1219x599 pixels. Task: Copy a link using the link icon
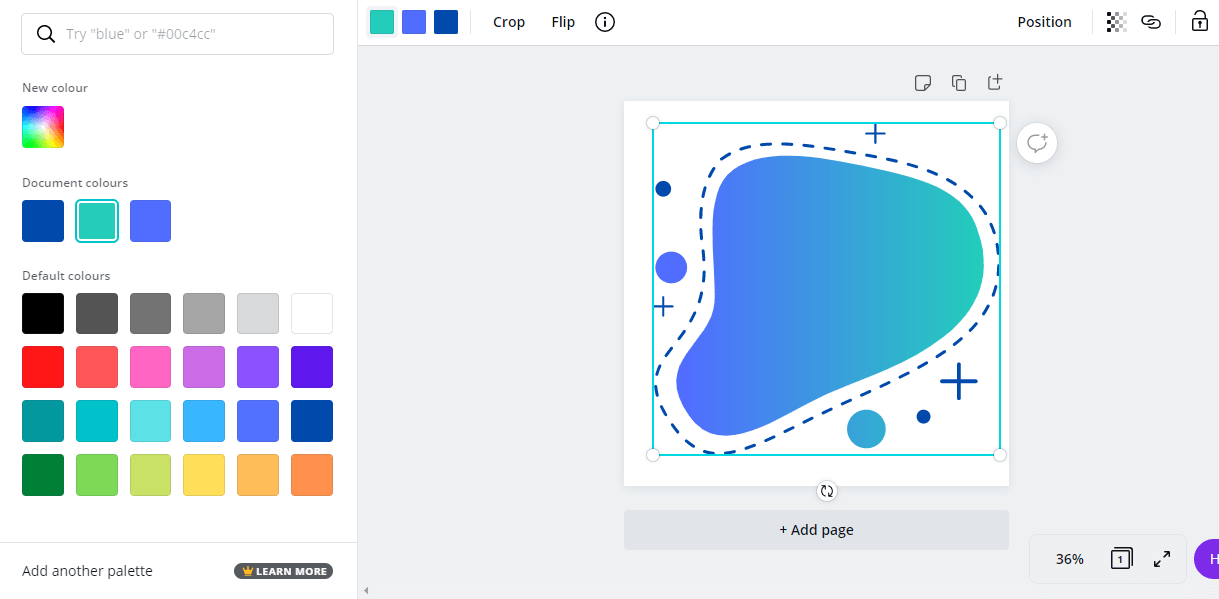tap(1150, 21)
